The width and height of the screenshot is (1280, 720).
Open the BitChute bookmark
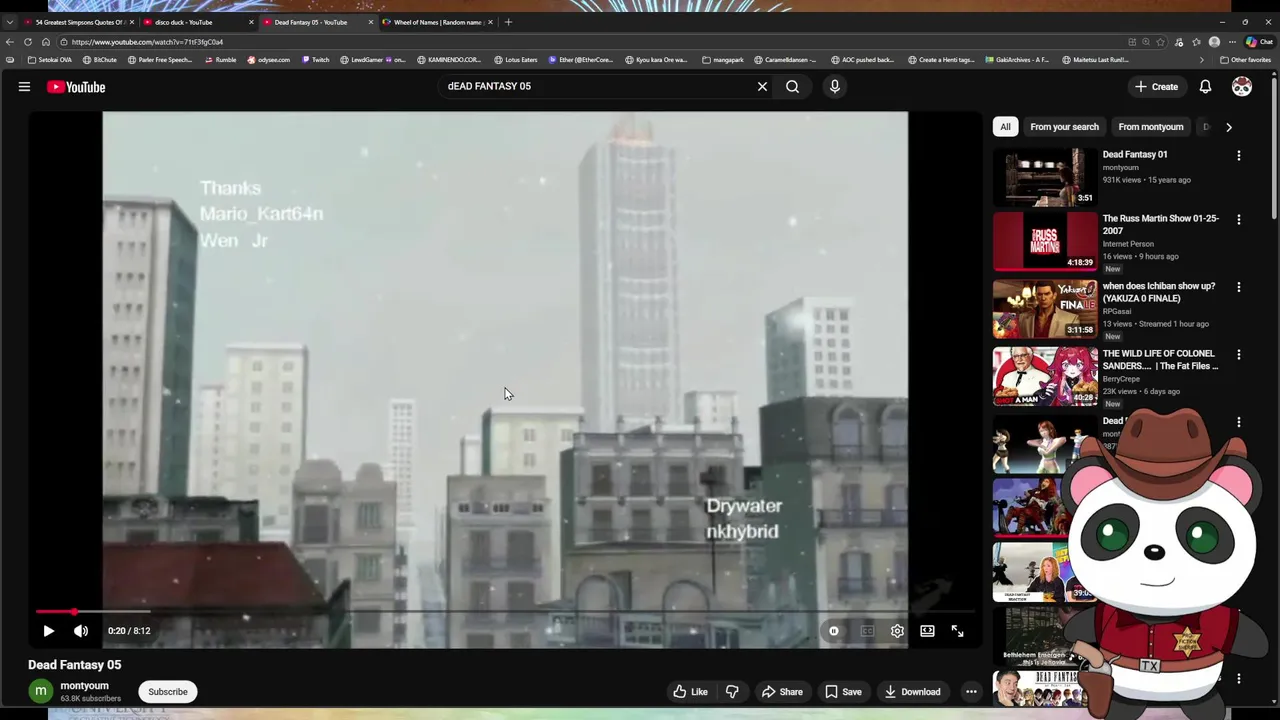(x=100, y=60)
